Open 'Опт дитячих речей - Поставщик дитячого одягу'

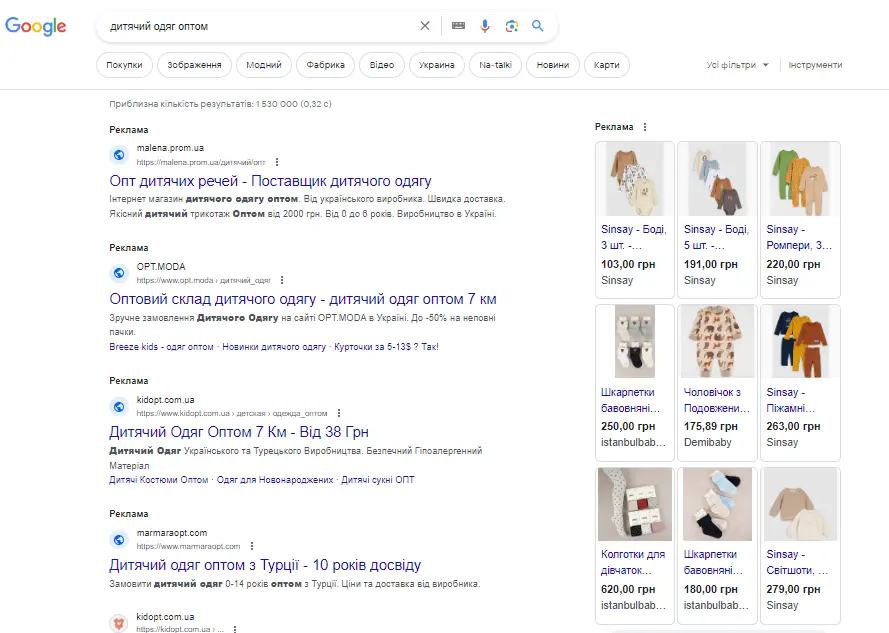(270, 181)
